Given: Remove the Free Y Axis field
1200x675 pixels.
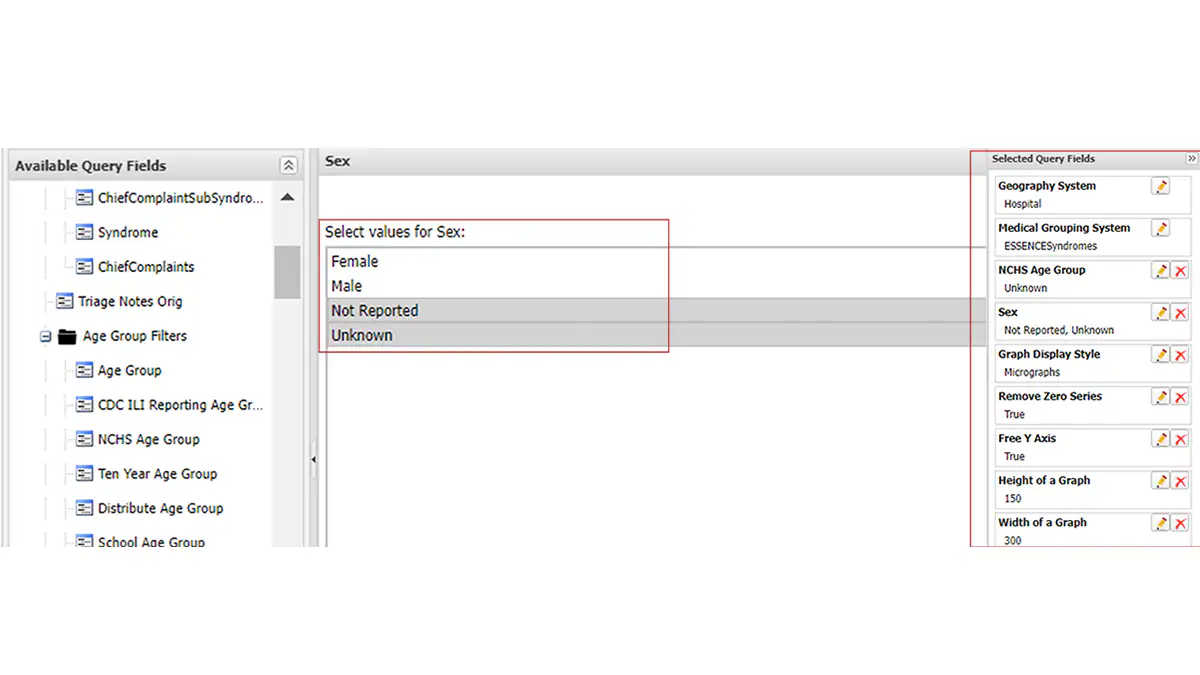Looking at the screenshot, I should [1180, 439].
